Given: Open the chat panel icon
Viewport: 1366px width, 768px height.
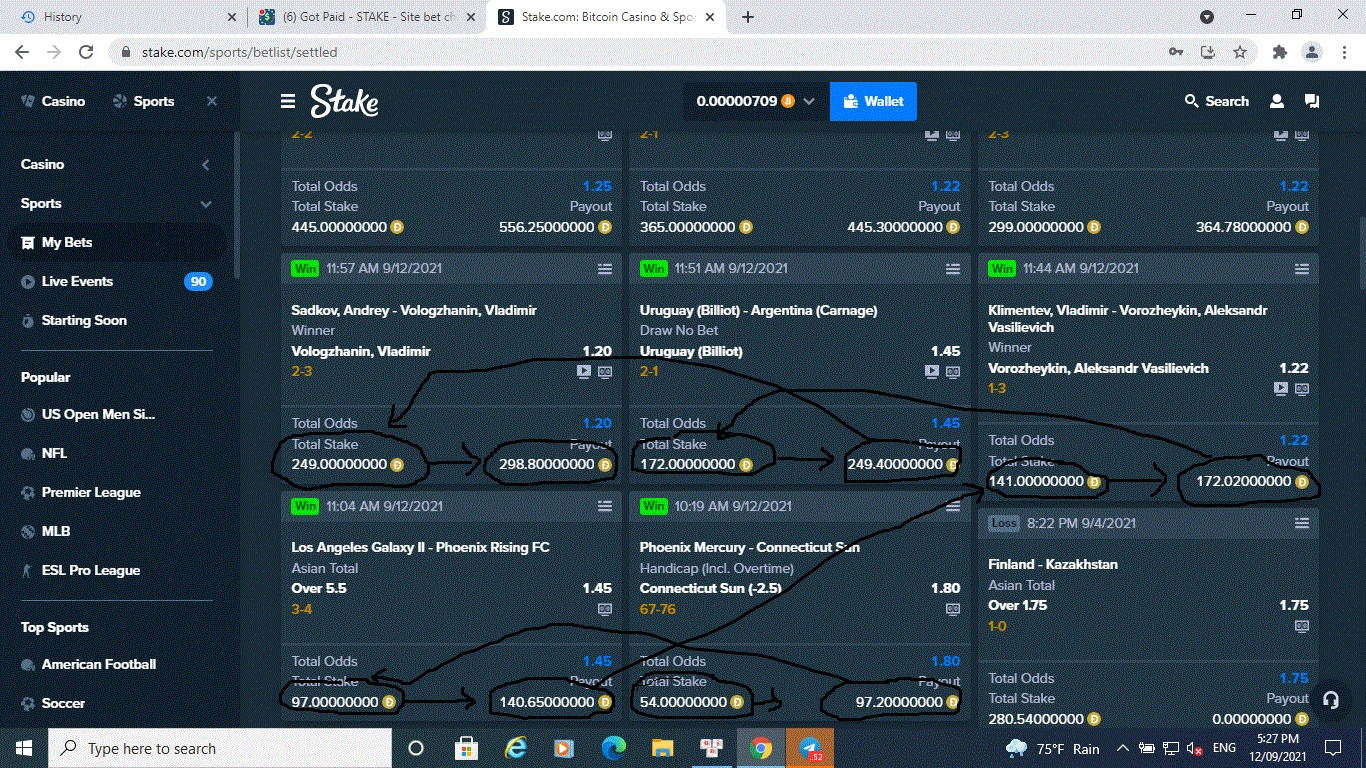Looking at the screenshot, I should [x=1312, y=101].
